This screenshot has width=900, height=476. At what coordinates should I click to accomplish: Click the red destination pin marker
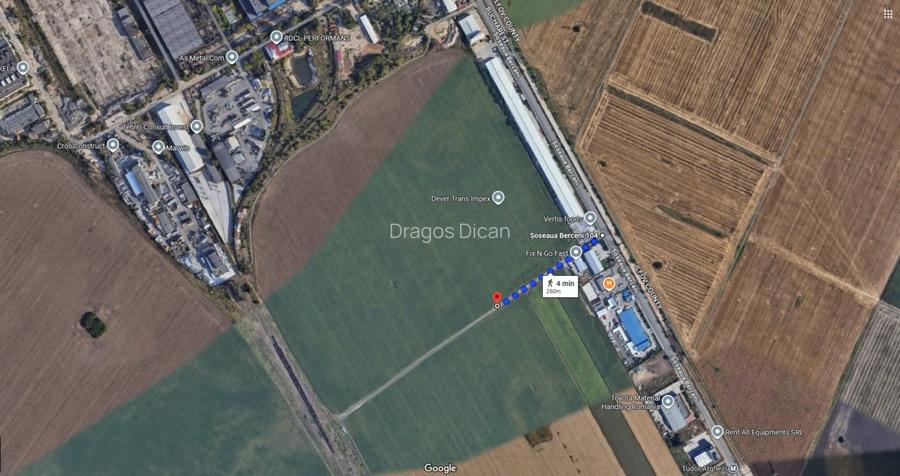[497, 297]
